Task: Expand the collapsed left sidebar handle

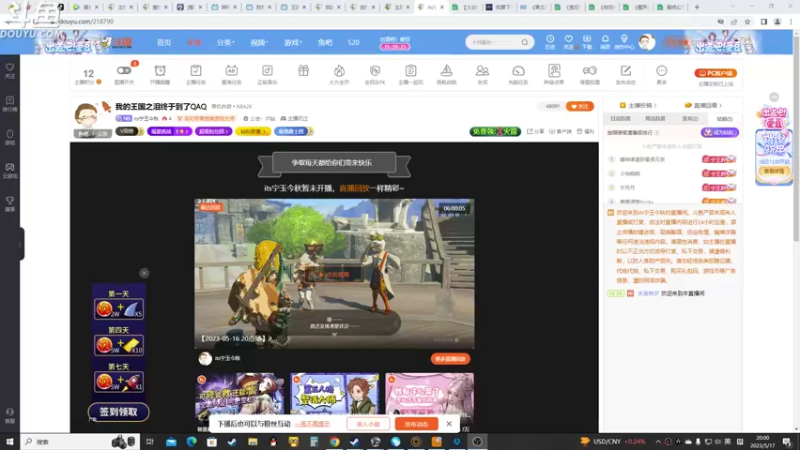Action: [x=20, y=244]
